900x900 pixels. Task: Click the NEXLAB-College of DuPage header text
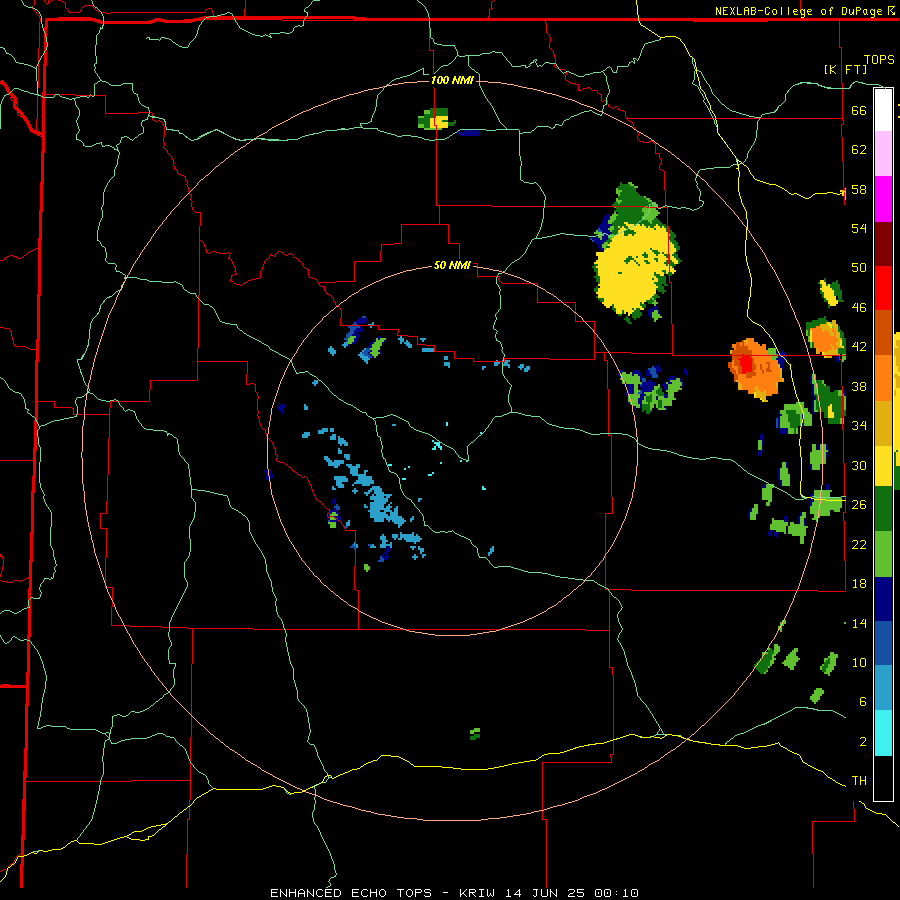[x=803, y=11]
